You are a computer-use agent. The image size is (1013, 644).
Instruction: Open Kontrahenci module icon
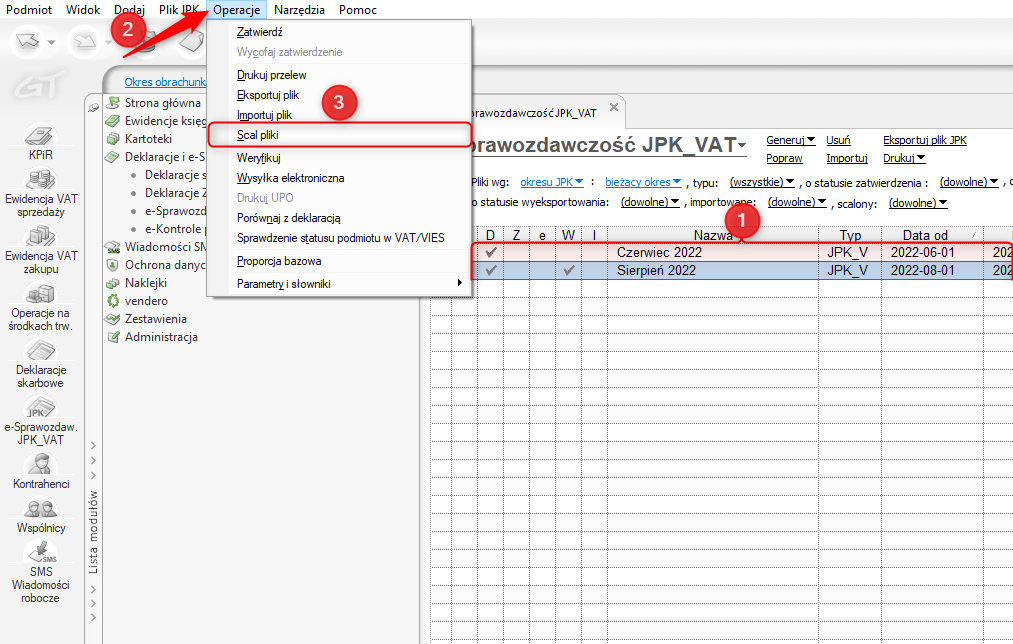point(41,472)
